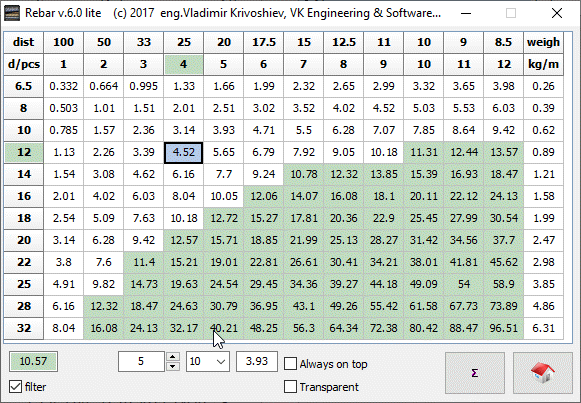Click the result field showing 3.93

point(257,362)
